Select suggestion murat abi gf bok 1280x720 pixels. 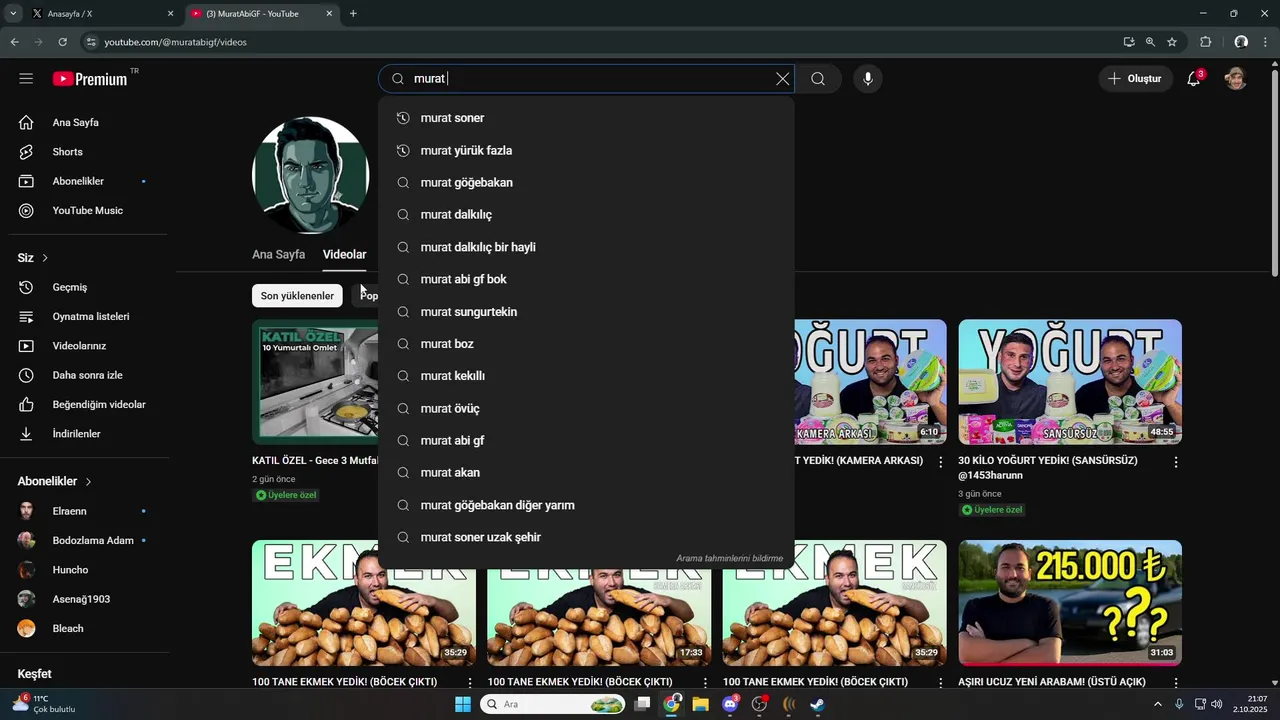click(x=586, y=280)
